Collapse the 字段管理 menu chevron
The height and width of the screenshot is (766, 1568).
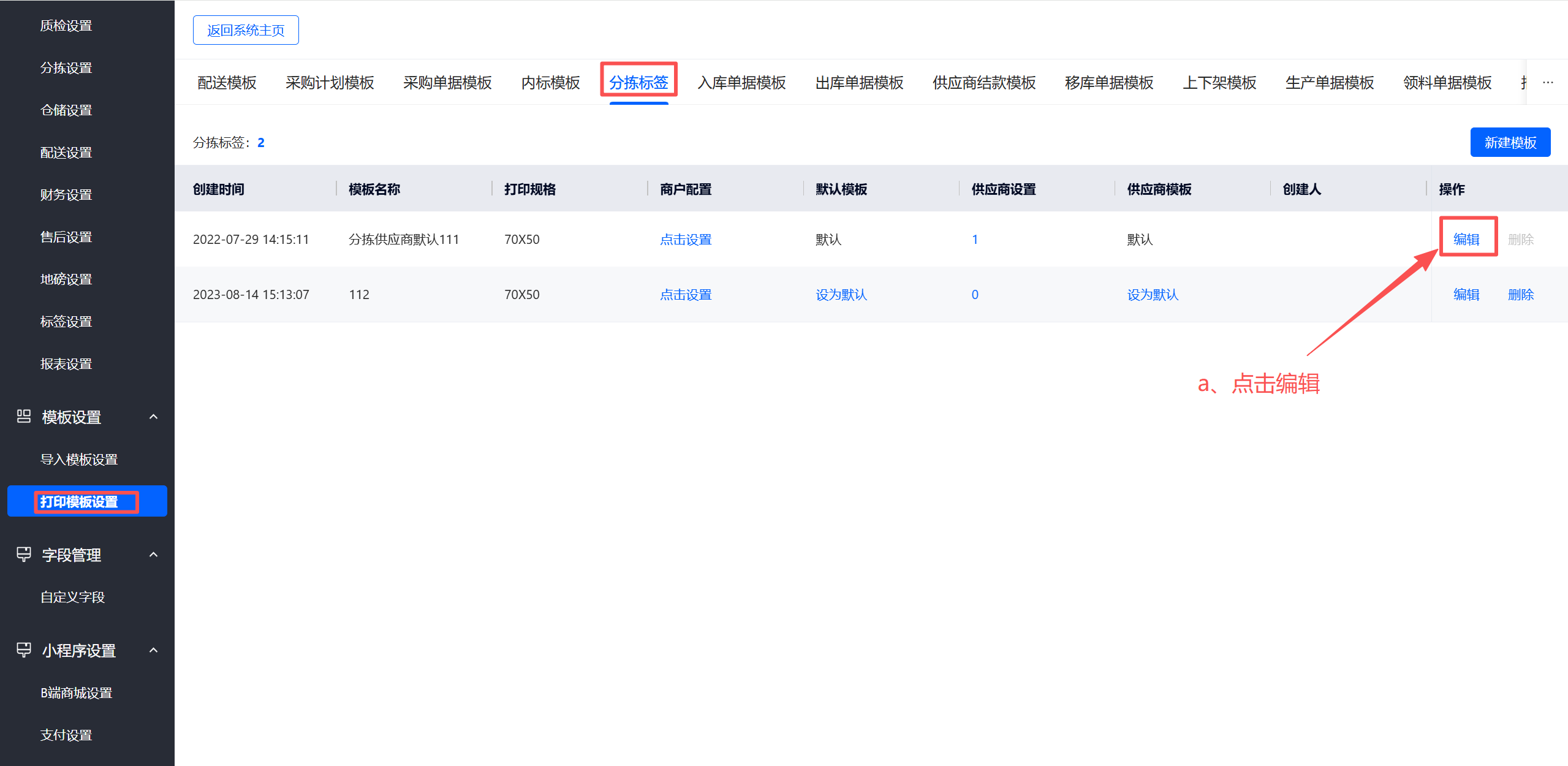pos(154,555)
